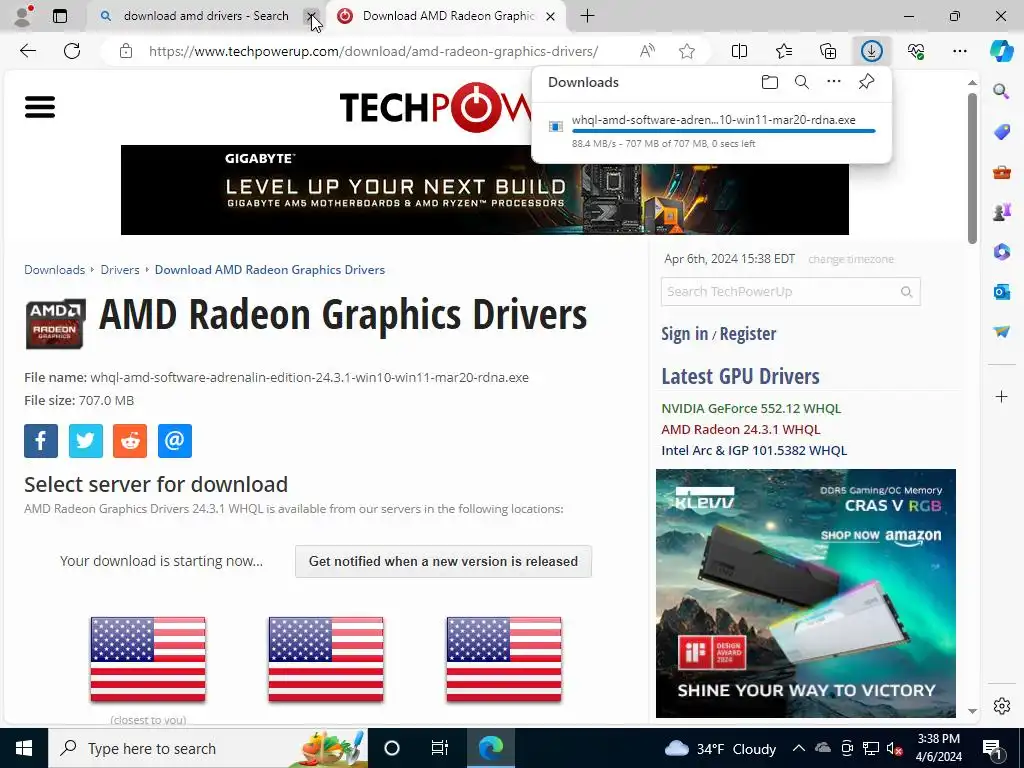Click change timezone link
Screen dimensions: 1024x768
[851, 259]
